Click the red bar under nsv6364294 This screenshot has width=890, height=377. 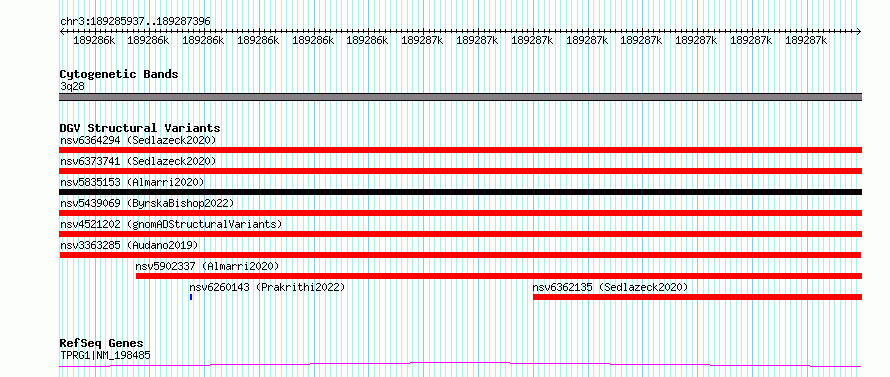(x=460, y=150)
